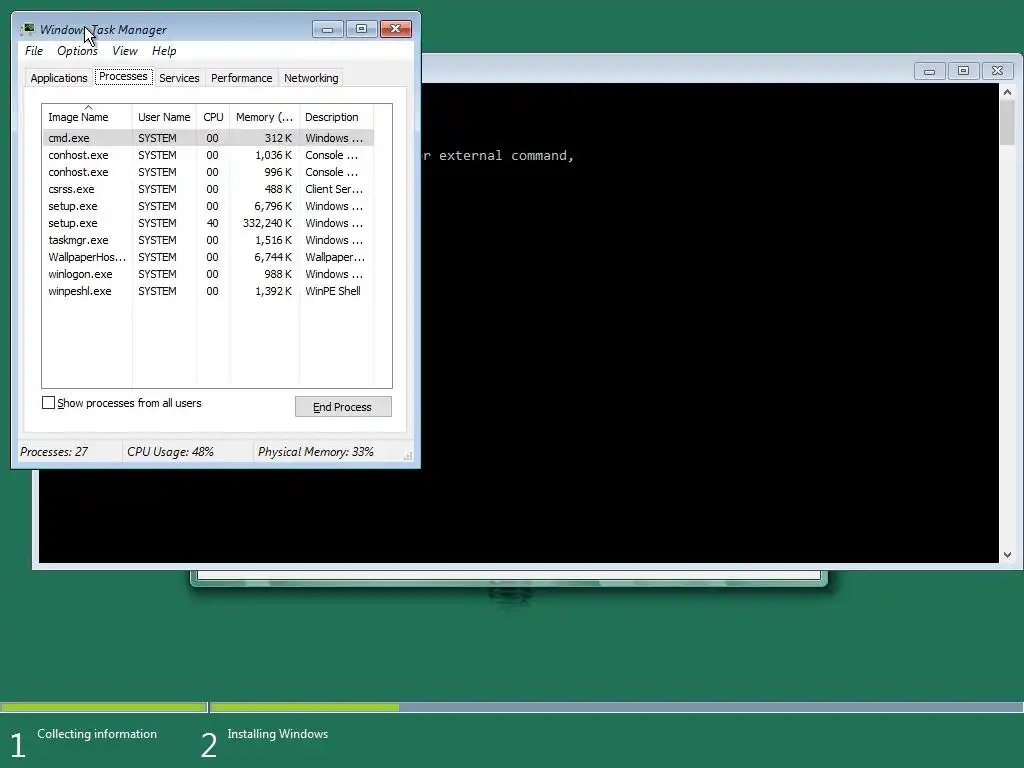Click console scrollbar up arrow
The height and width of the screenshot is (768, 1024).
[1007, 92]
